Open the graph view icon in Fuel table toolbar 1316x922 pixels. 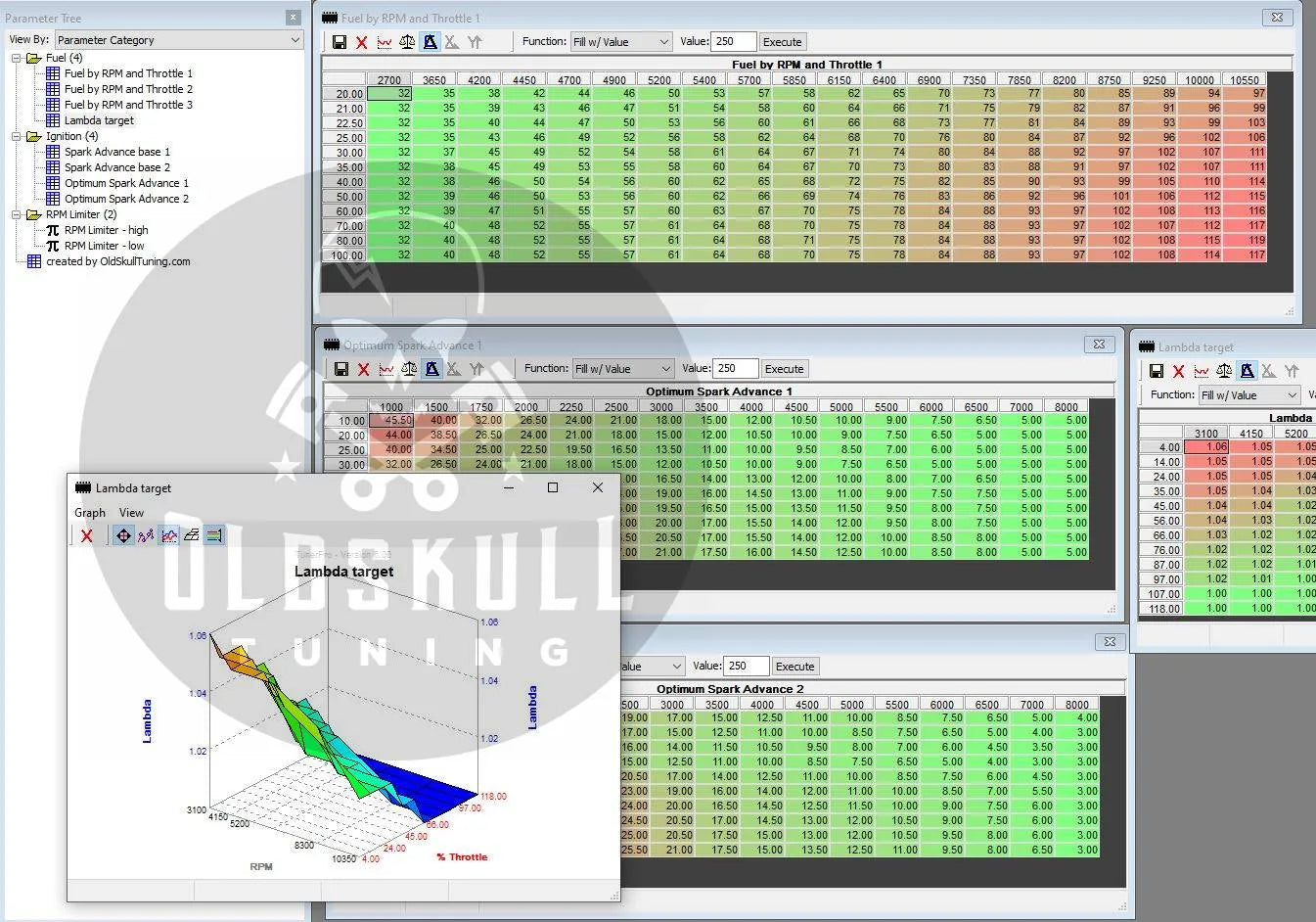(385, 42)
